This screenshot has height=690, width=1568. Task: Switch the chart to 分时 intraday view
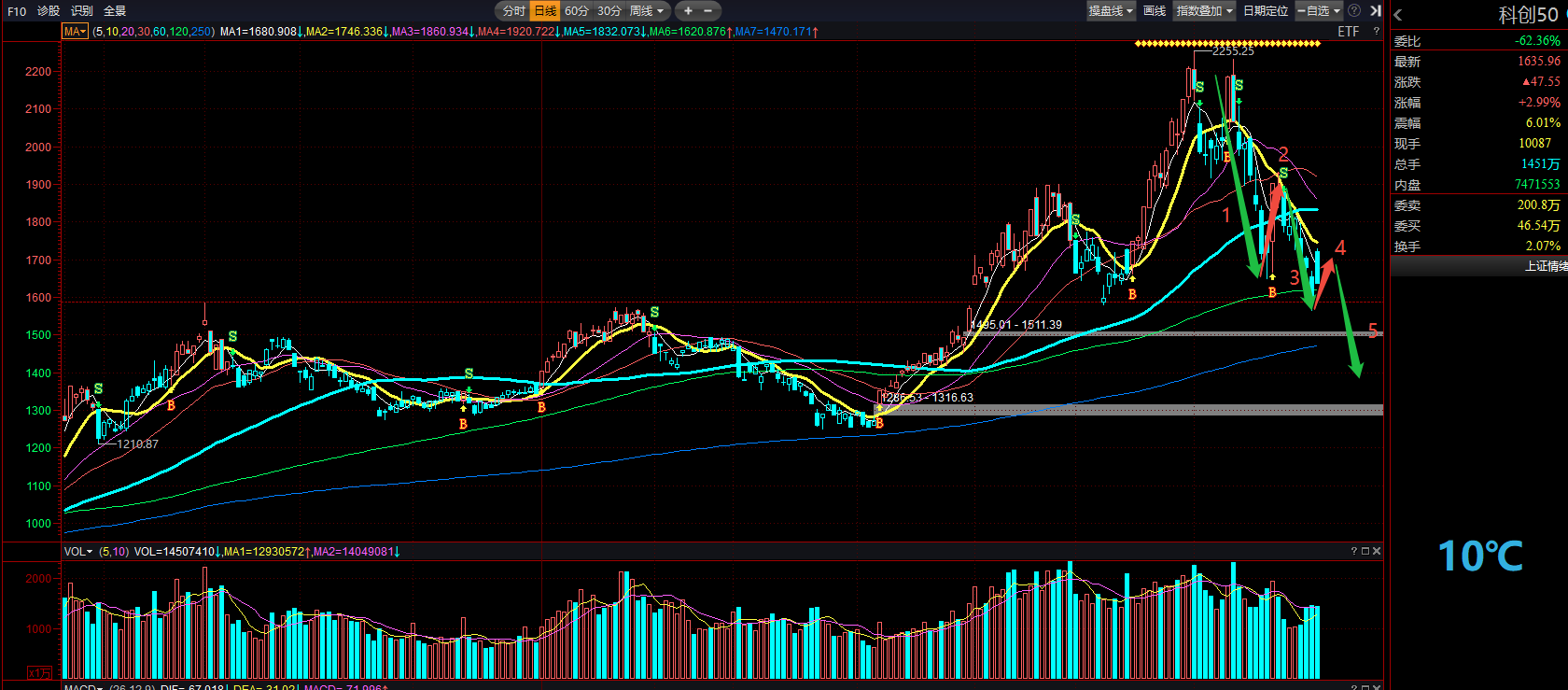pos(514,11)
